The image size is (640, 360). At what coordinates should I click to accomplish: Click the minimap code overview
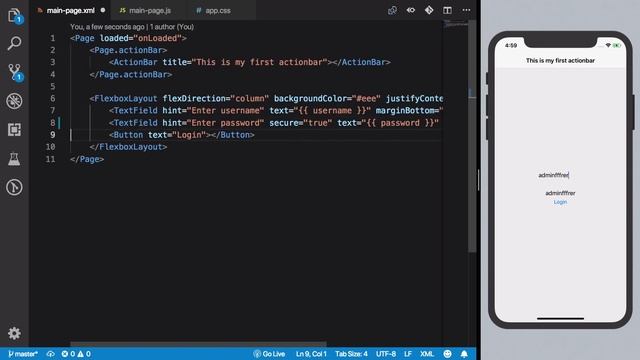(456, 24)
